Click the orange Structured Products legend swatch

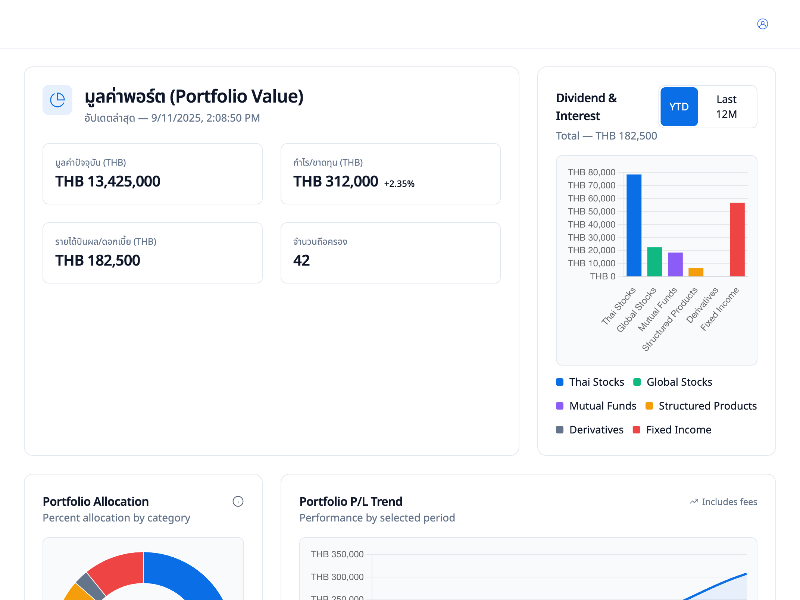[x=649, y=406]
